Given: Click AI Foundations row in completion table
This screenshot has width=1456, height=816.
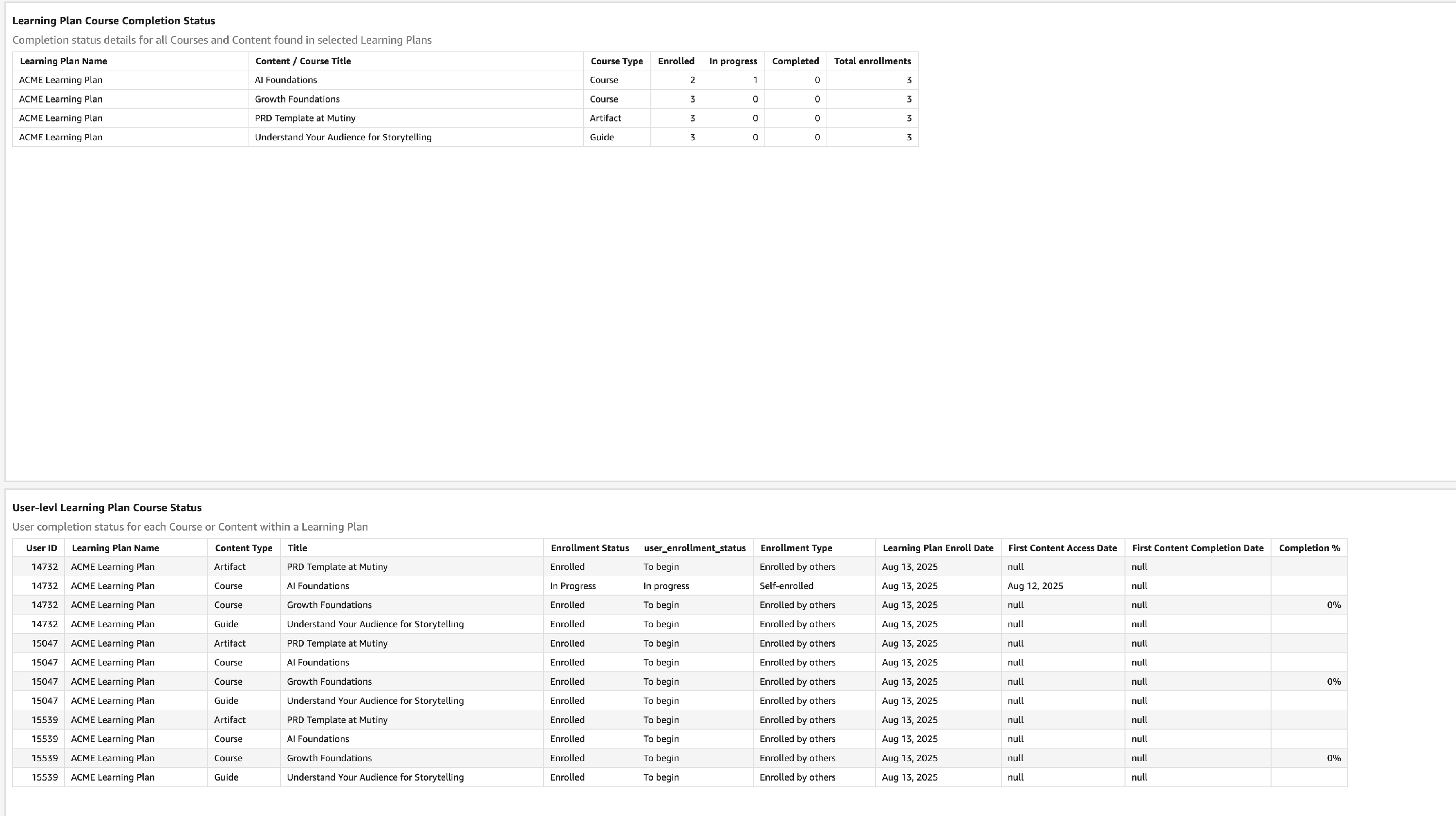Looking at the screenshot, I should point(286,80).
